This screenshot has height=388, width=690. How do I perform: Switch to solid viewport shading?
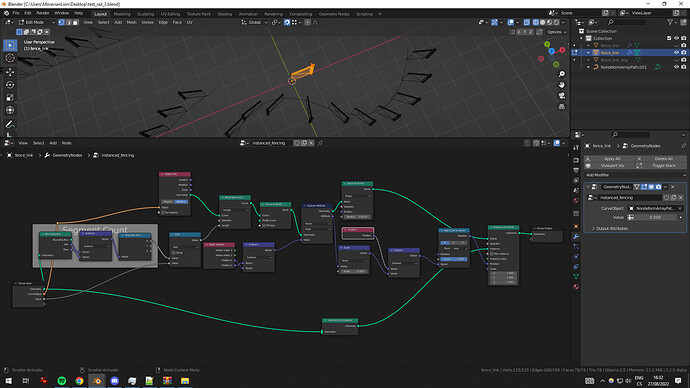tap(543, 22)
